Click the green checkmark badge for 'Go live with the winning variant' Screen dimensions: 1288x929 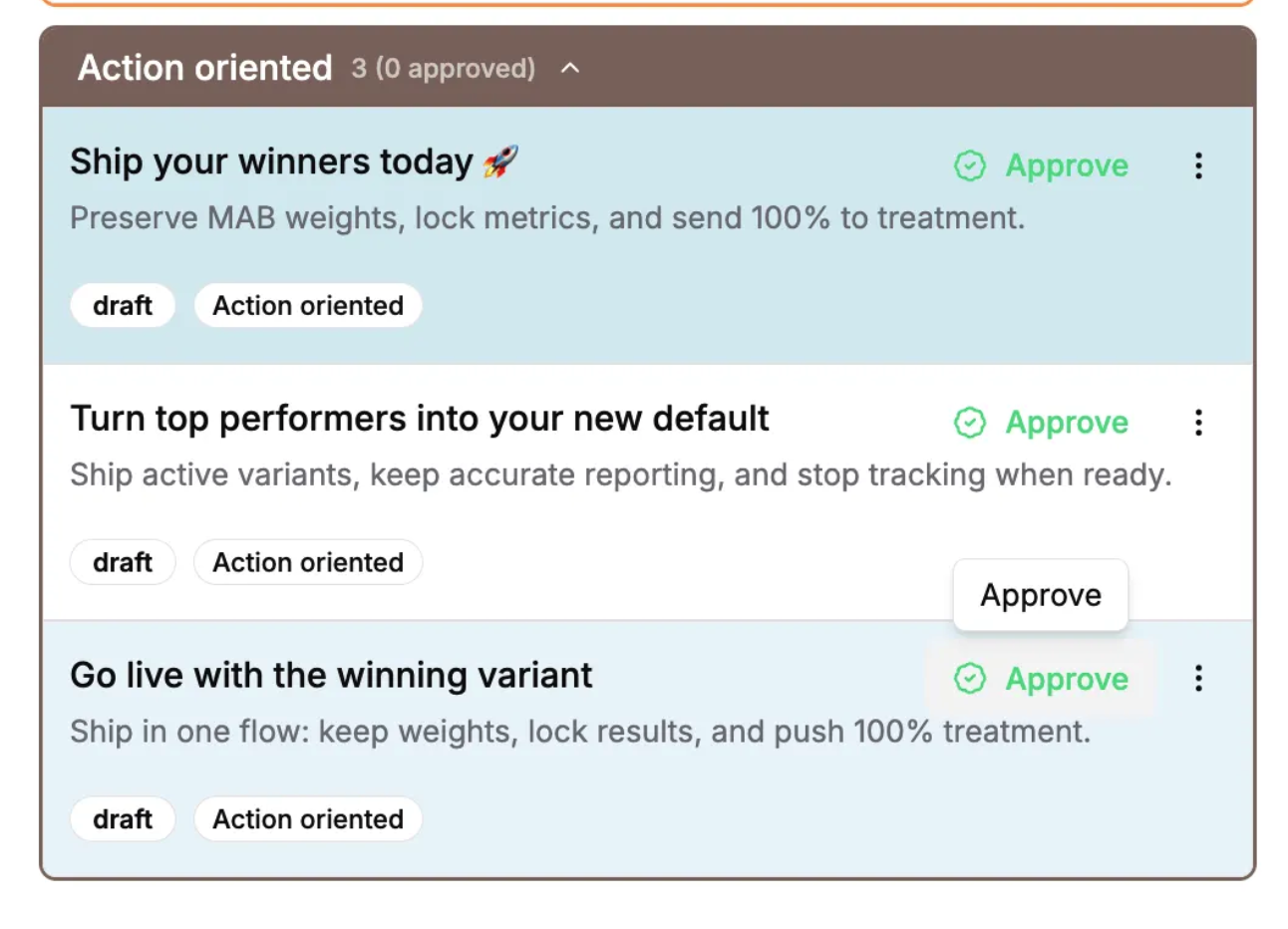(x=968, y=679)
